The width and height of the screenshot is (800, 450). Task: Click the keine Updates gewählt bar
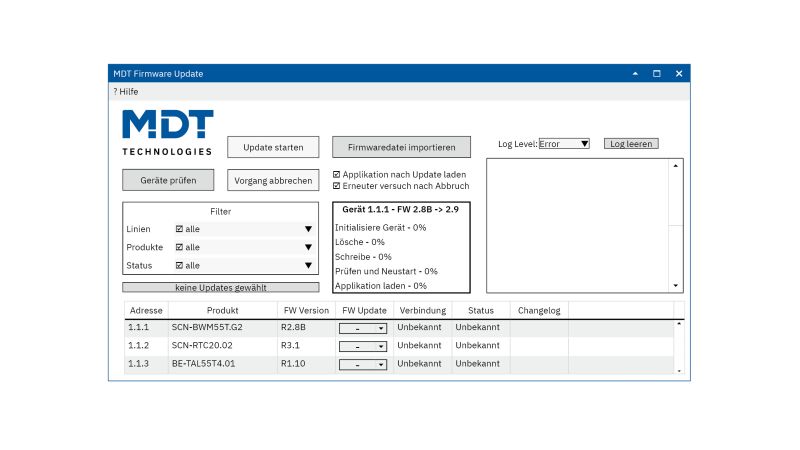click(221, 287)
